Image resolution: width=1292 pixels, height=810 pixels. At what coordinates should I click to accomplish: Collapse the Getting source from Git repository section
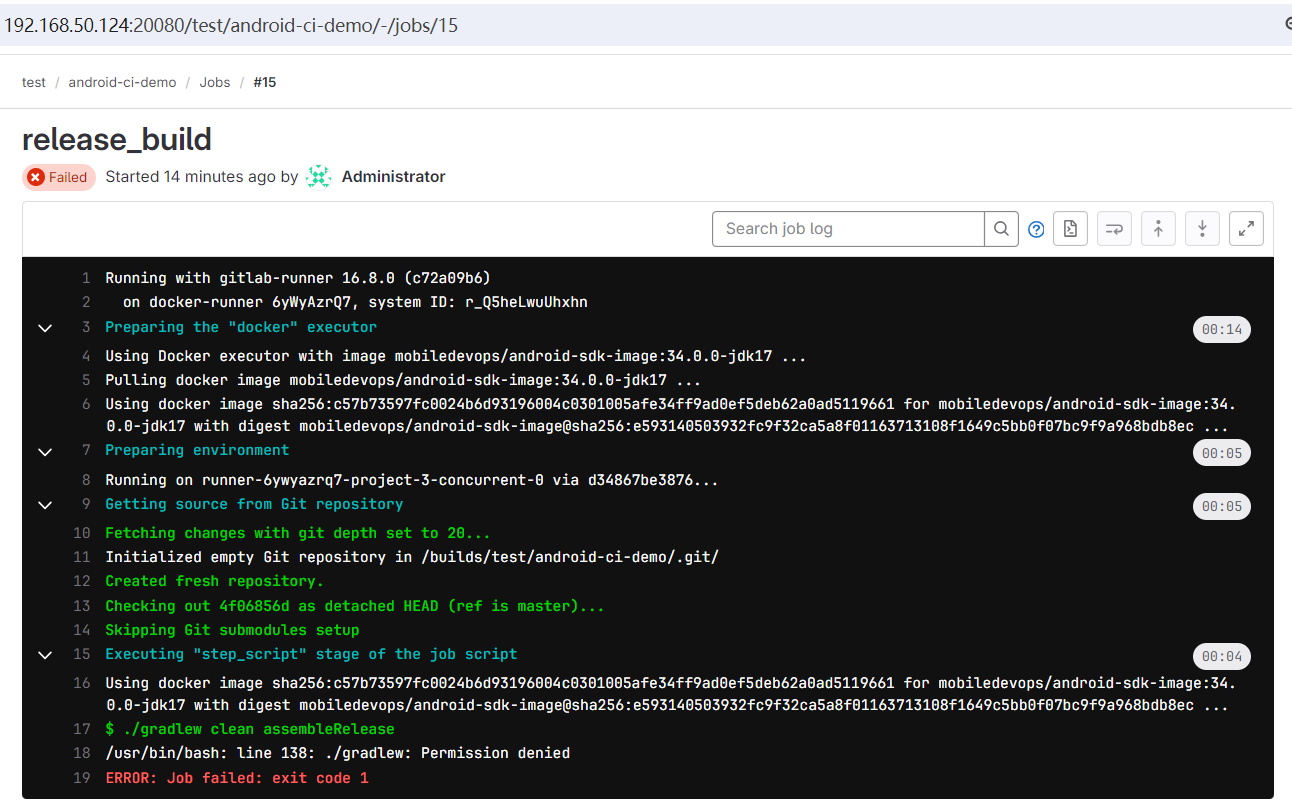point(45,505)
